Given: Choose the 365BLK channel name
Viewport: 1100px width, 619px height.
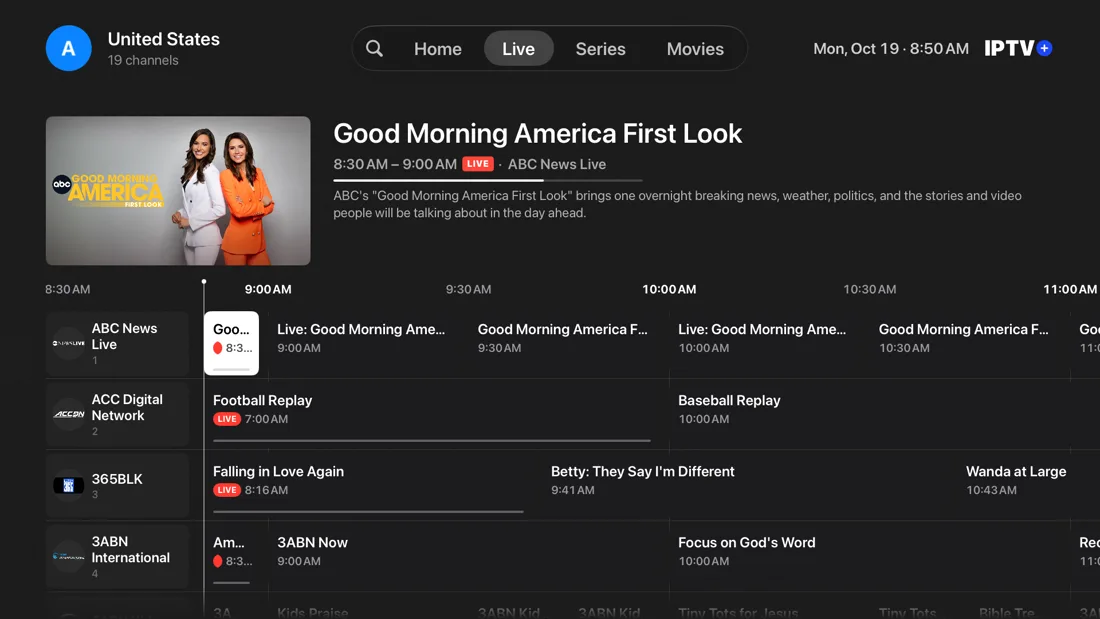Looking at the screenshot, I should point(117,479).
